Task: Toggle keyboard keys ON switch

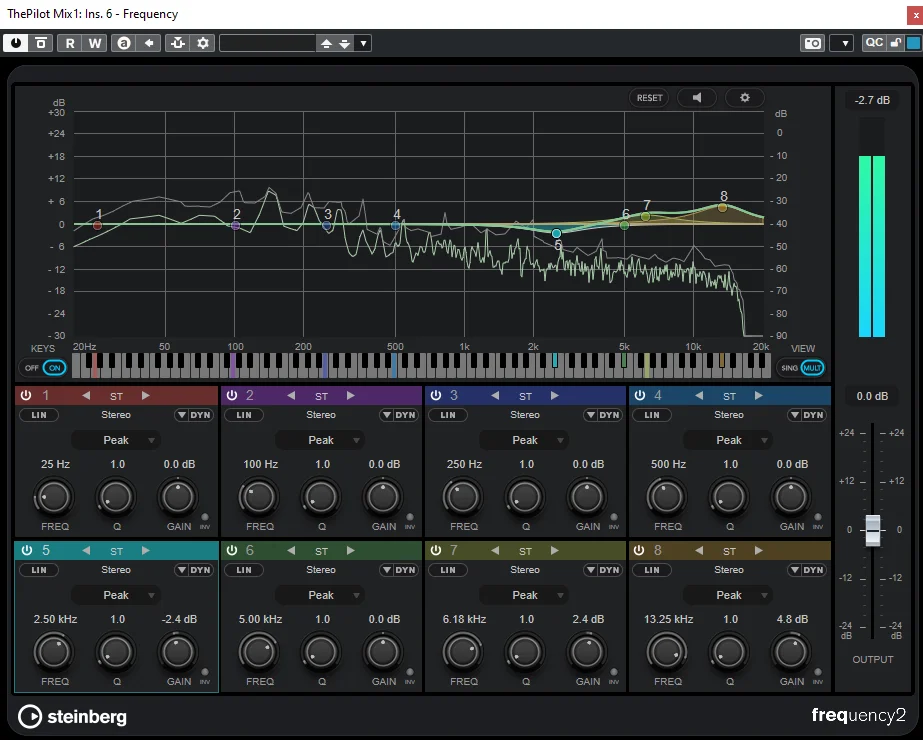Action: click(x=54, y=368)
